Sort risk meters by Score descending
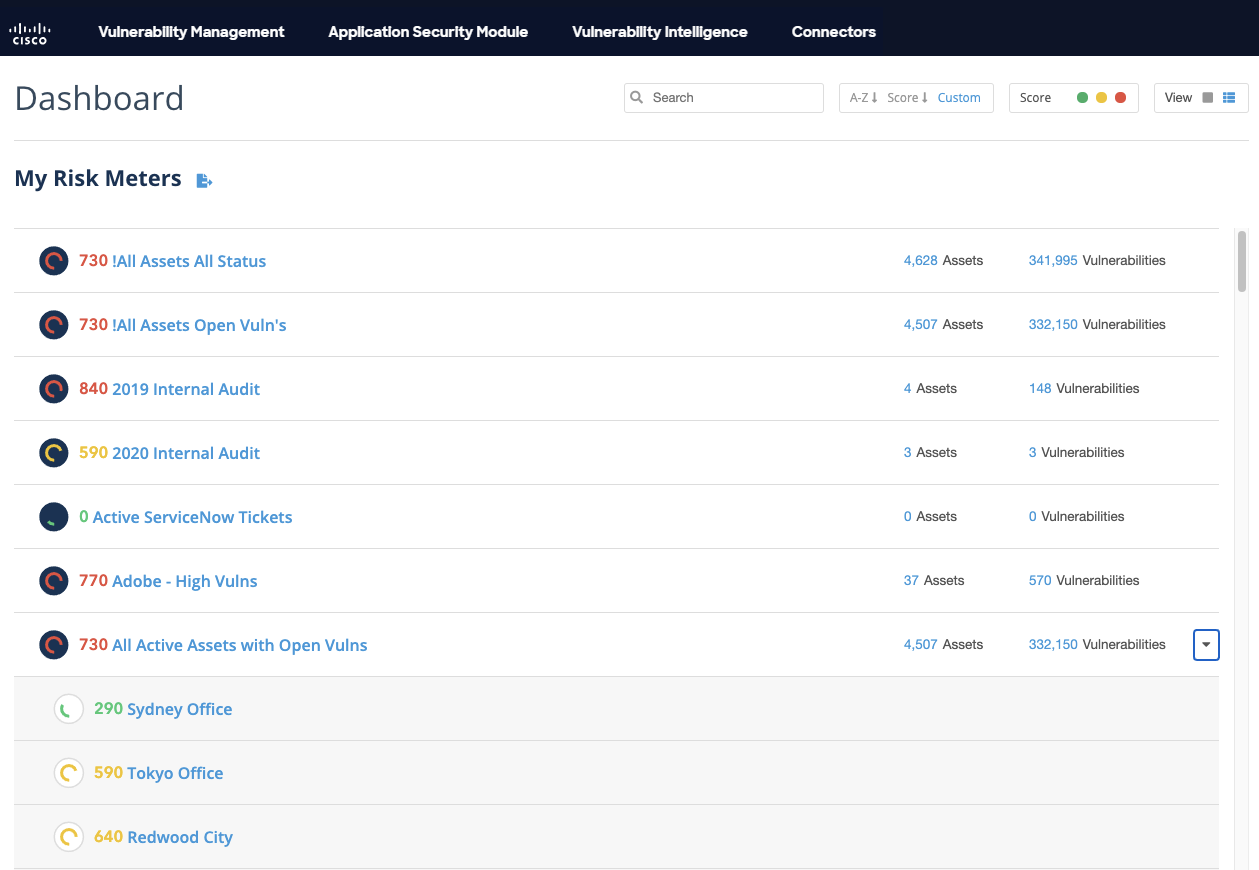1259x870 pixels. [x=906, y=97]
